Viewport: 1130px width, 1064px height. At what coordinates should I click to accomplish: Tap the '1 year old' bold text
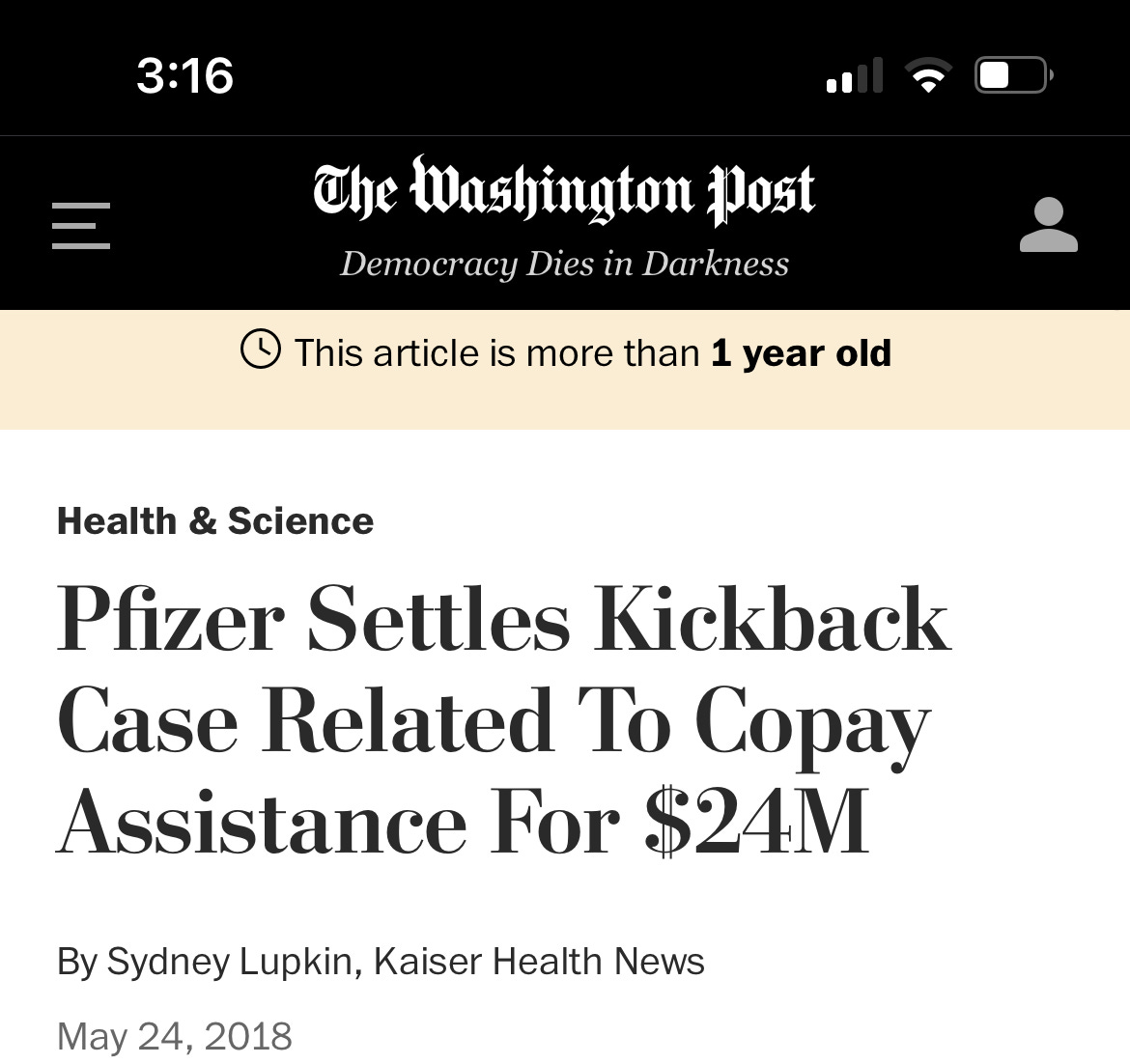pos(802,353)
